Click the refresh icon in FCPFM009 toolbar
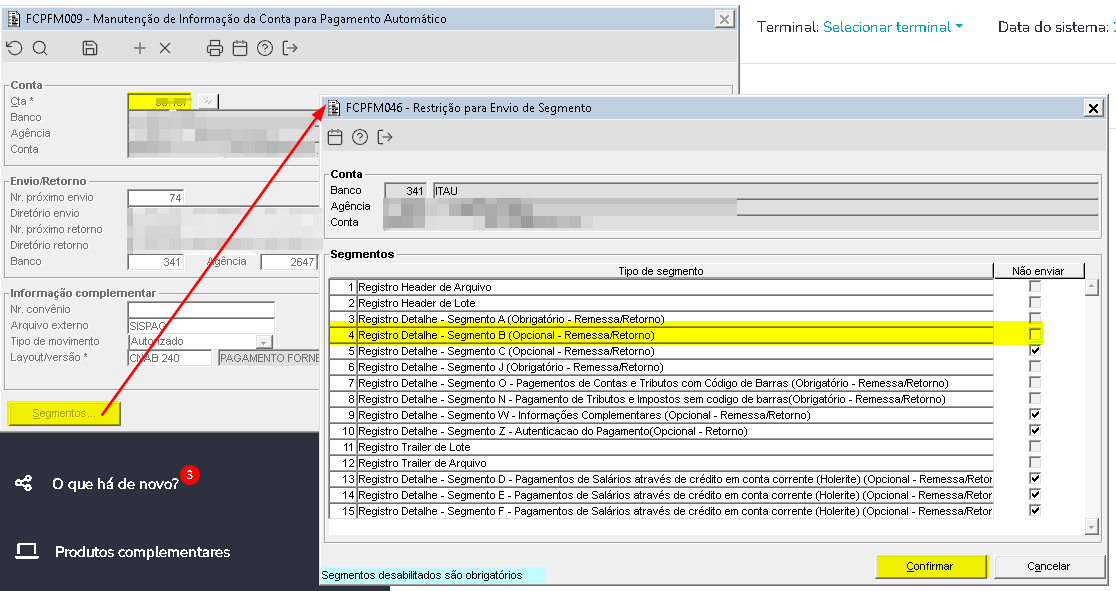The height and width of the screenshot is (591, 1116). (14, 48)
